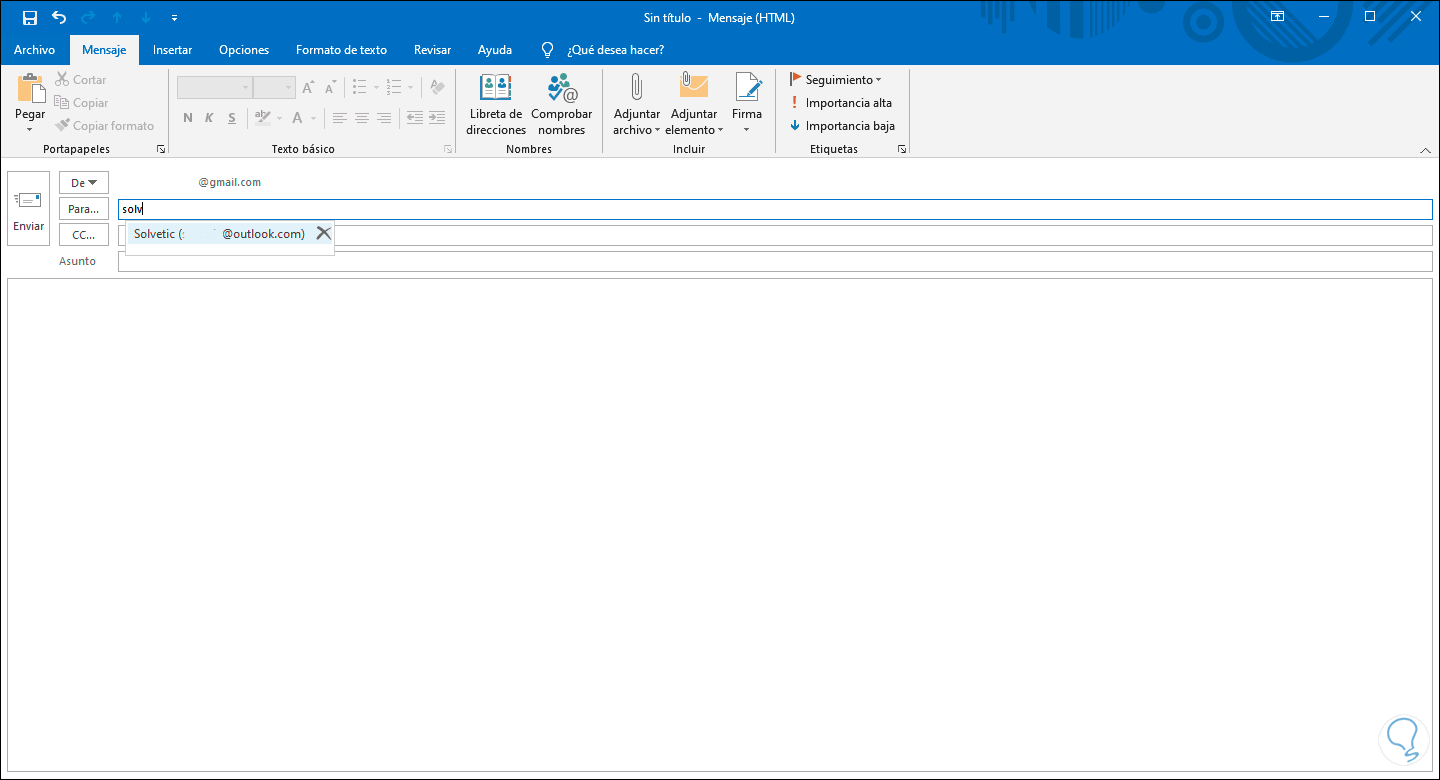Click the Pegar clipboard icon

pos(30,90)
